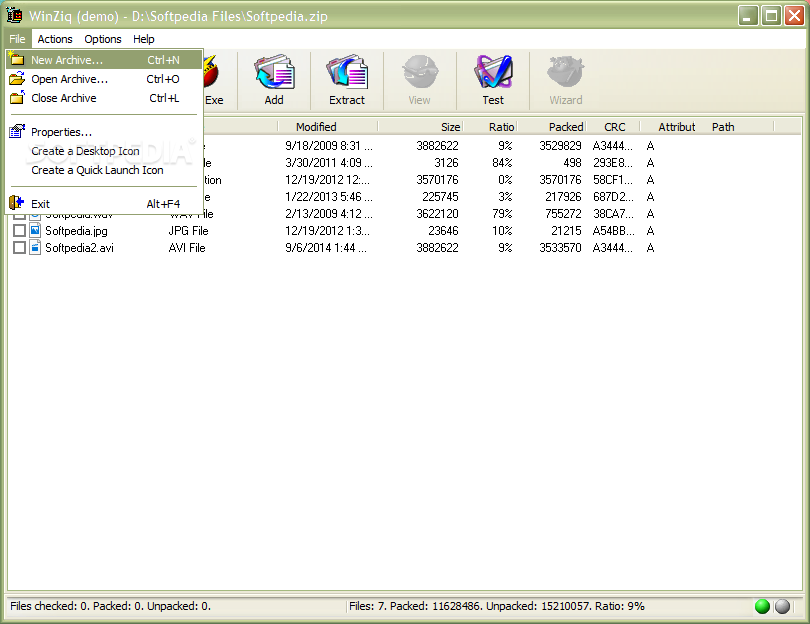Click the Properties icon in File menu

17,131
